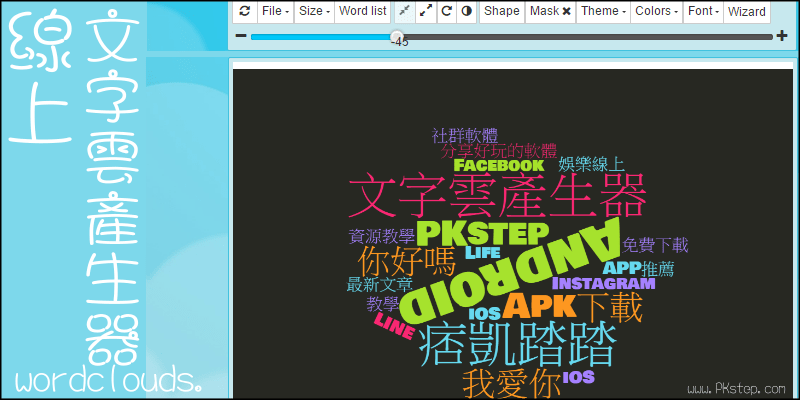The image size is (800, 400).
Task: Click the orange APK word
Action: tap(540, 306)
